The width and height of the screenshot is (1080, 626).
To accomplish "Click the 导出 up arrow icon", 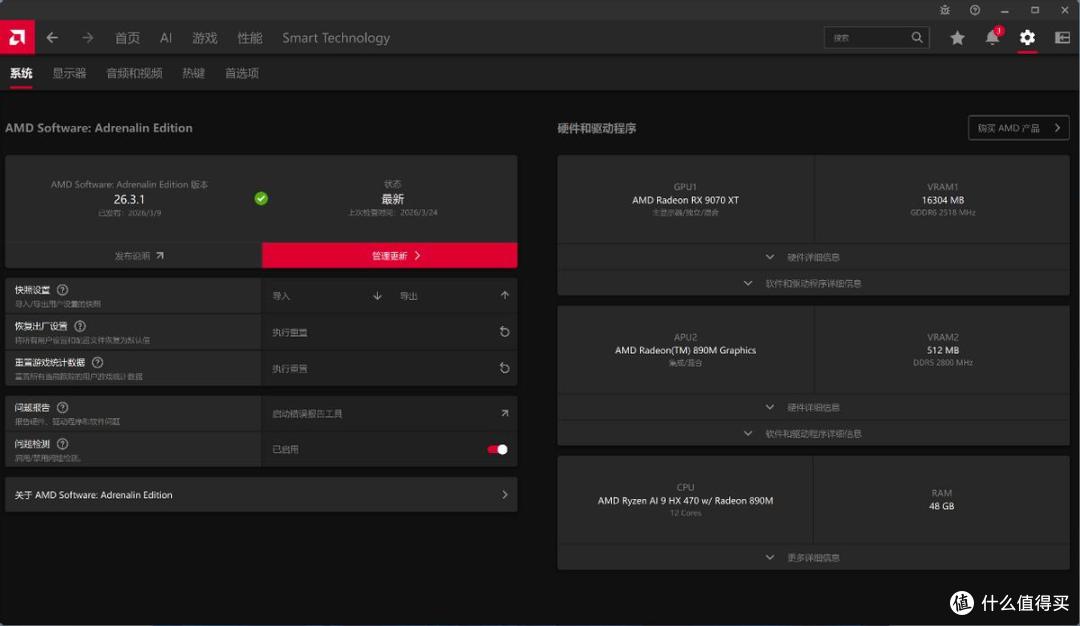I will (x=505, y=295).
